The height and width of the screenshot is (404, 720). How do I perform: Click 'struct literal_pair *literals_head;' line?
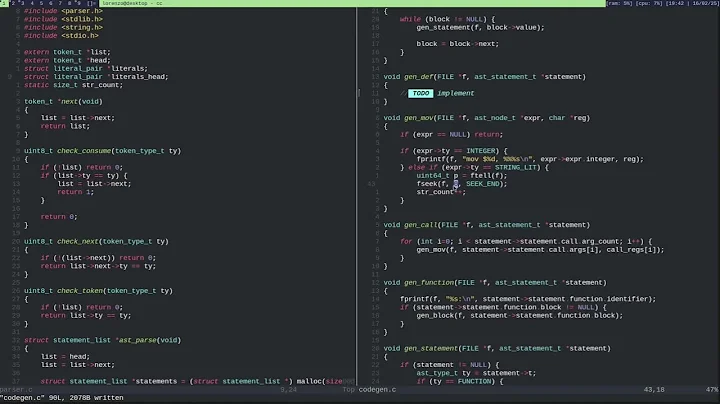click(96, 77)
